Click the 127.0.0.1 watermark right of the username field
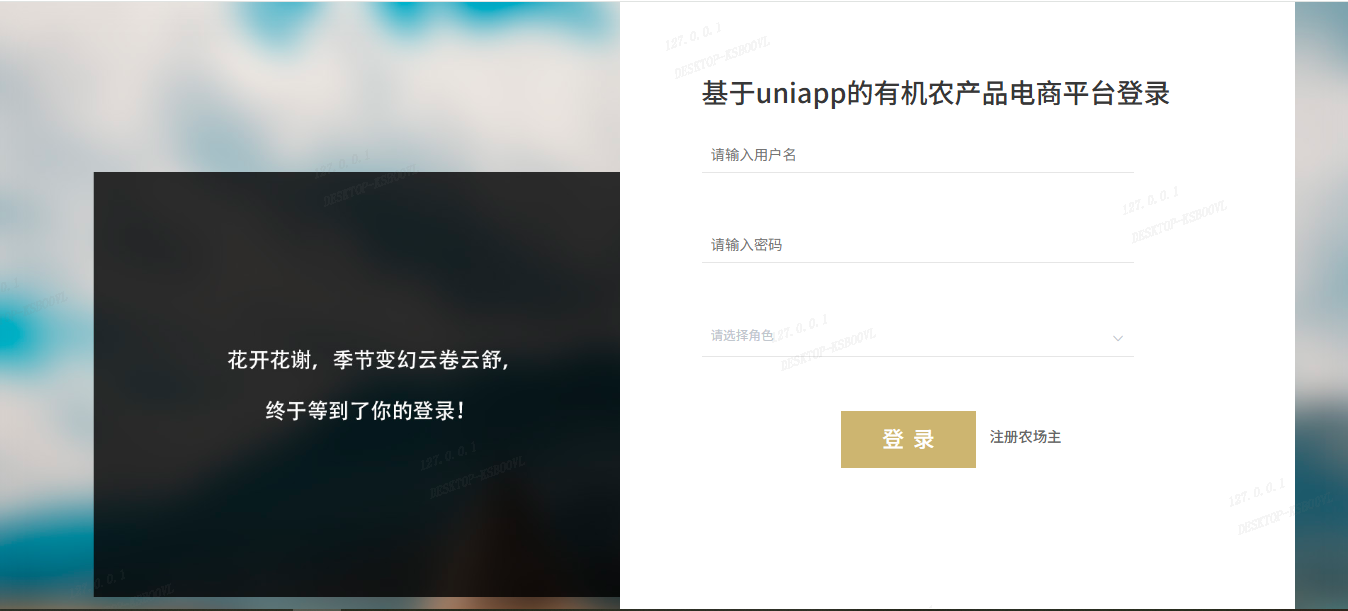Image resolution: width=1348 pixels, height=611 pixels. [1150, 200]
